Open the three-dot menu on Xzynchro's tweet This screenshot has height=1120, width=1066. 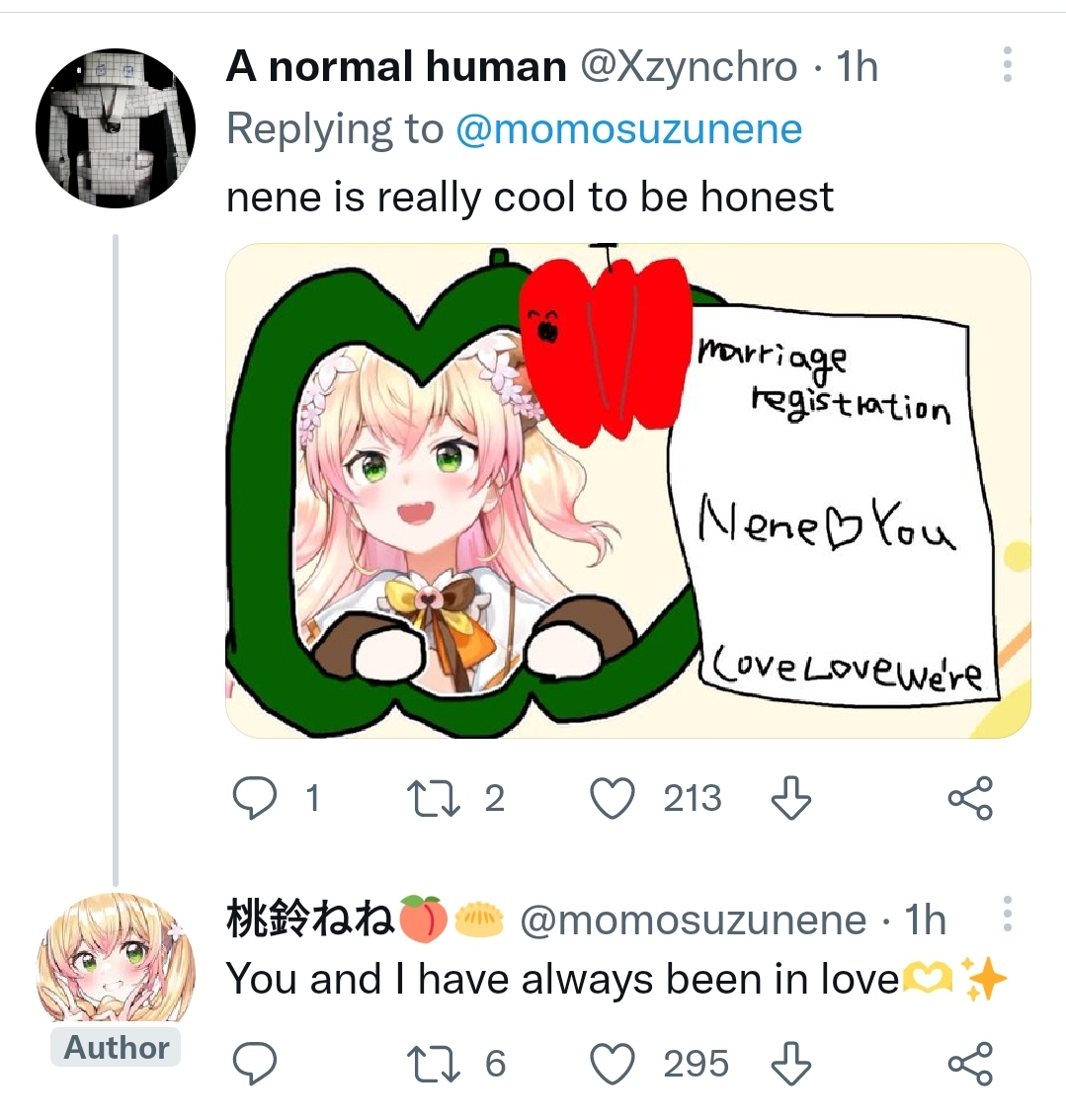(x=1007, y=65)
